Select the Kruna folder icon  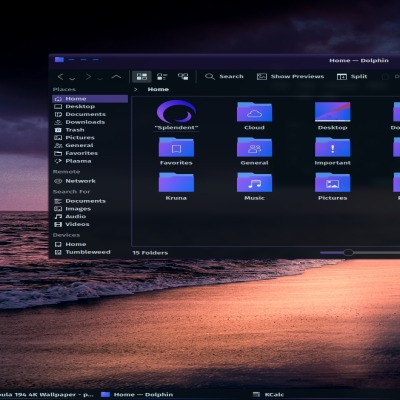176,183
